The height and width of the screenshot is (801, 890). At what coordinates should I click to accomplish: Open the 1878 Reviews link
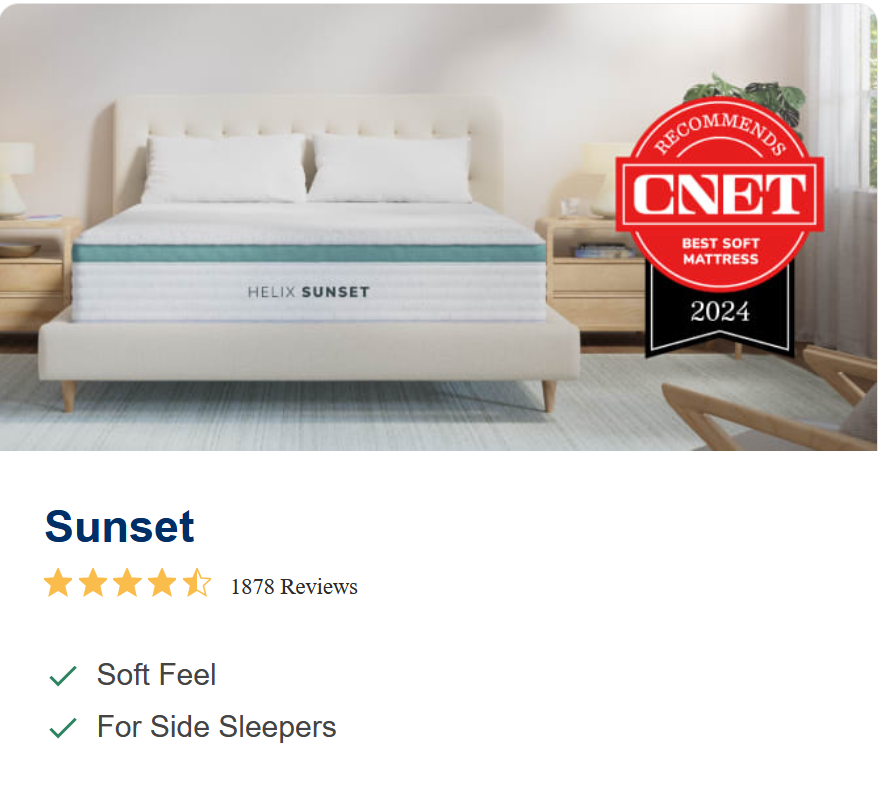click(294, 587)
